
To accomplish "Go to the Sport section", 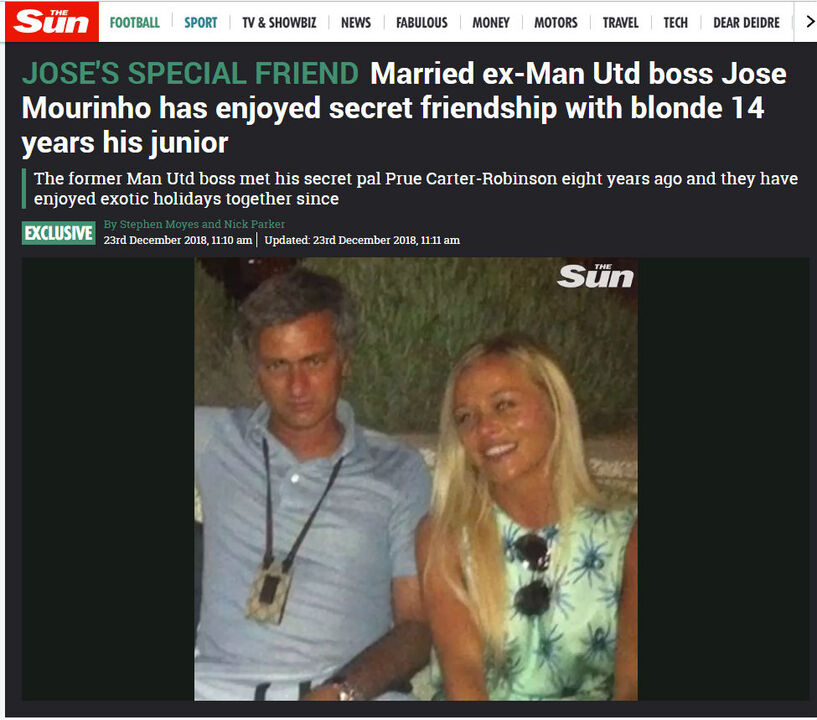I will click(x=201, y=22).
